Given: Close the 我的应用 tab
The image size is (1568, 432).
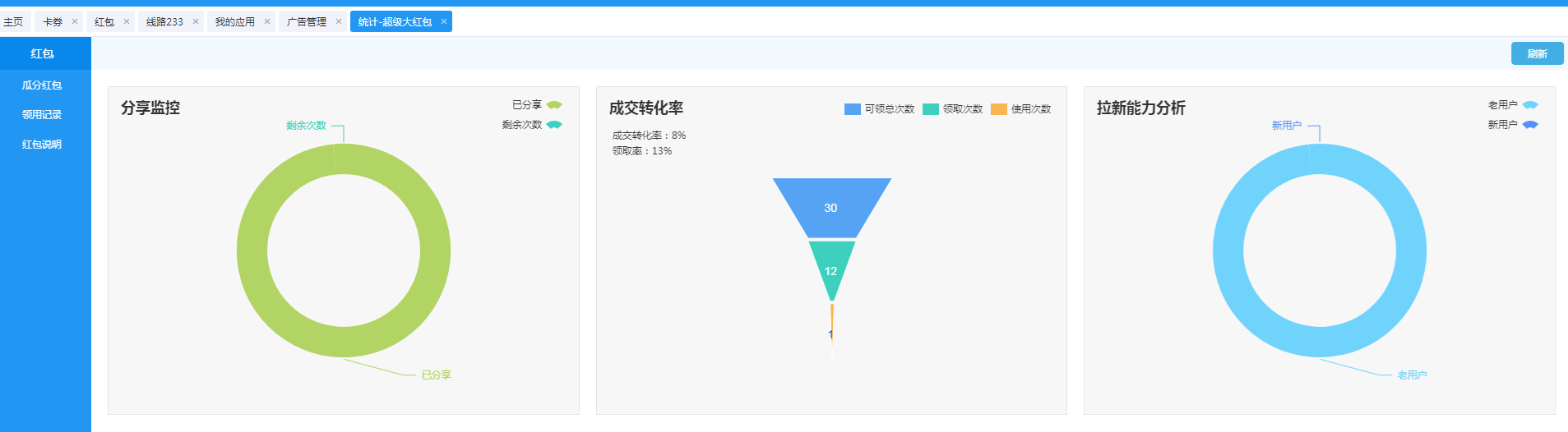Looking at the screenshot, I should click(267, 21).
